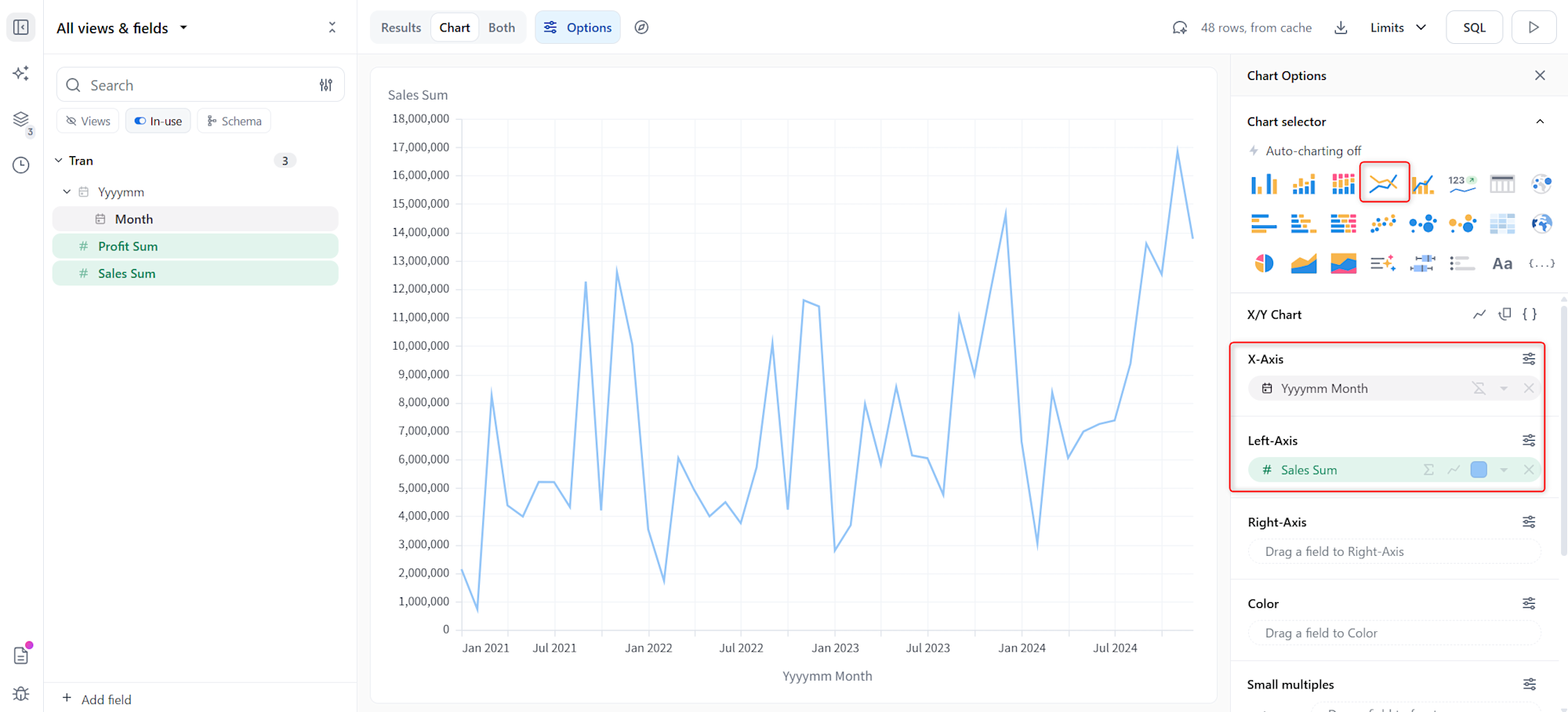Choose the stacked area chart icon
1568x712 pixels.
coord(1343,263)
